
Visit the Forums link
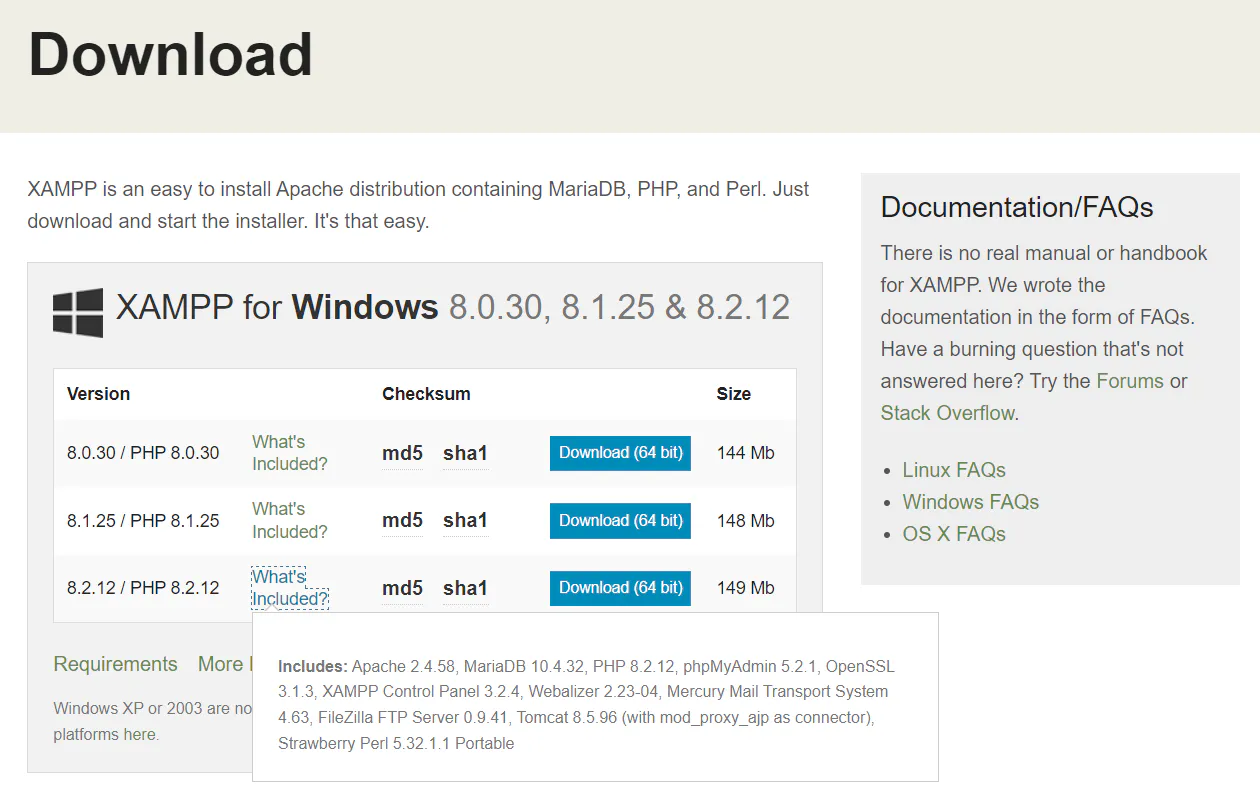(x=1130, y=381)
